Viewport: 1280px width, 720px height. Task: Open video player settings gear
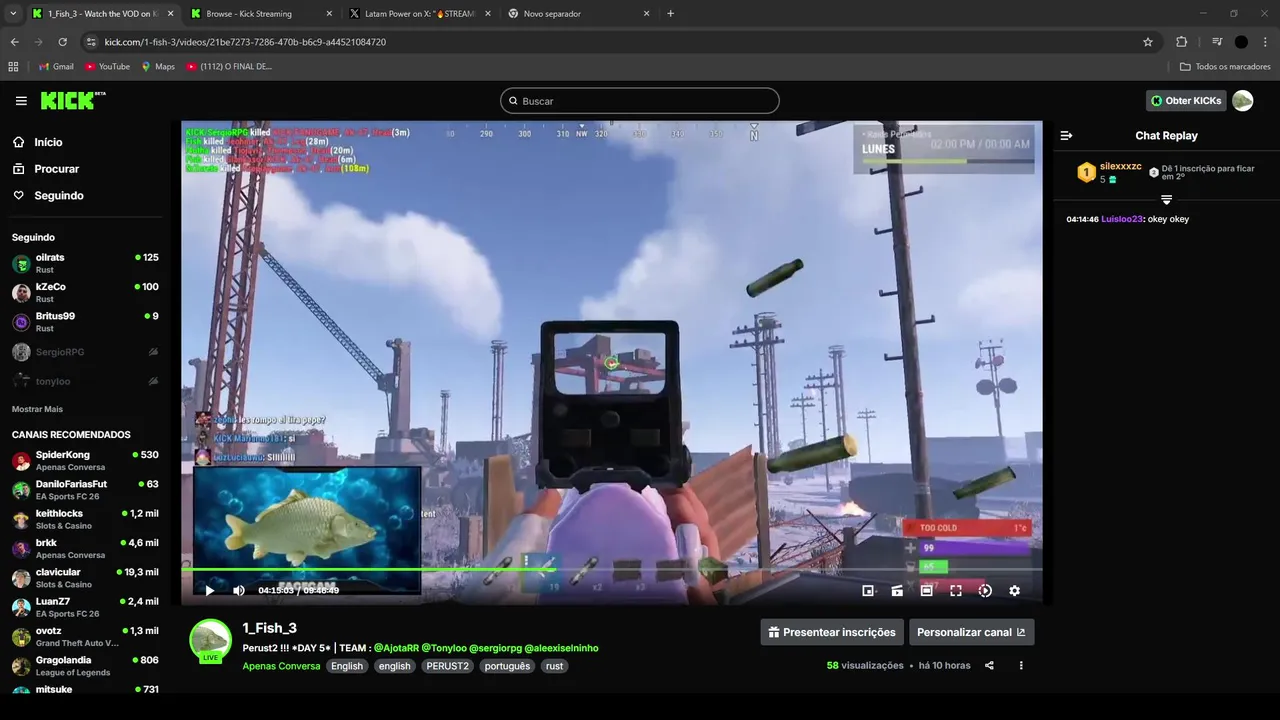[x=1014, y=591]
